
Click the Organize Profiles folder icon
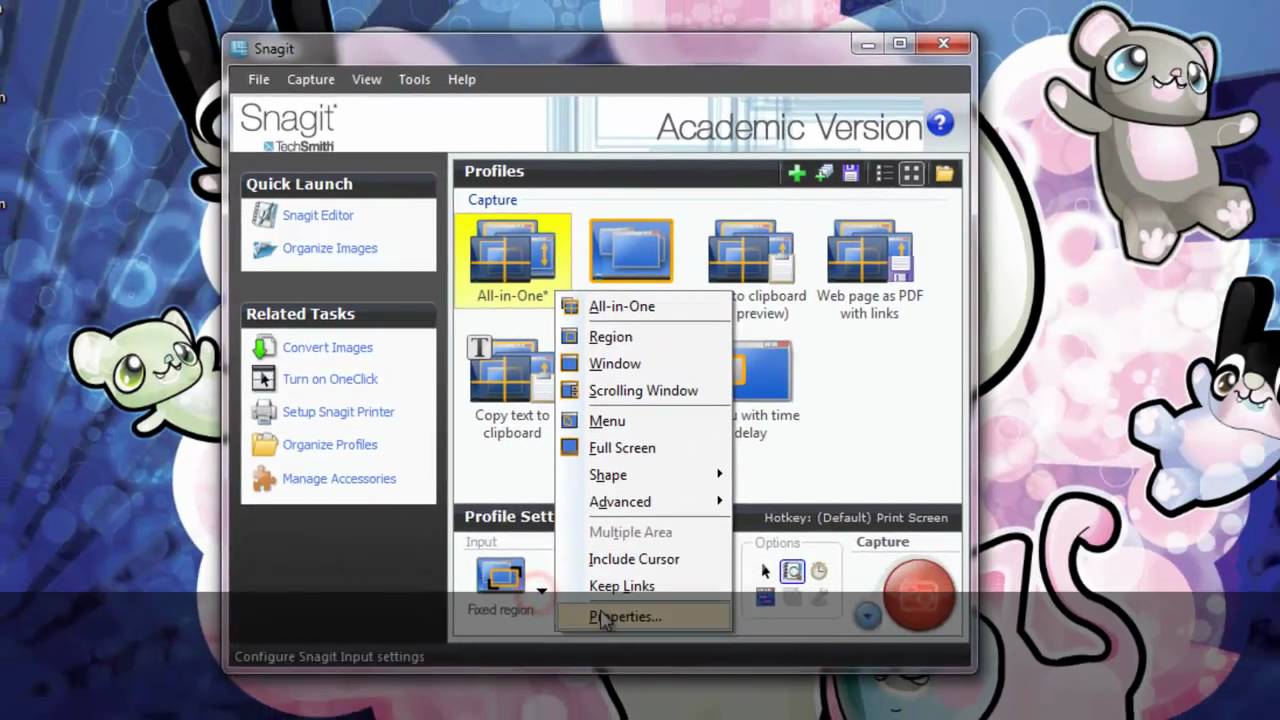pyautogui.click(x=264, y=445)
